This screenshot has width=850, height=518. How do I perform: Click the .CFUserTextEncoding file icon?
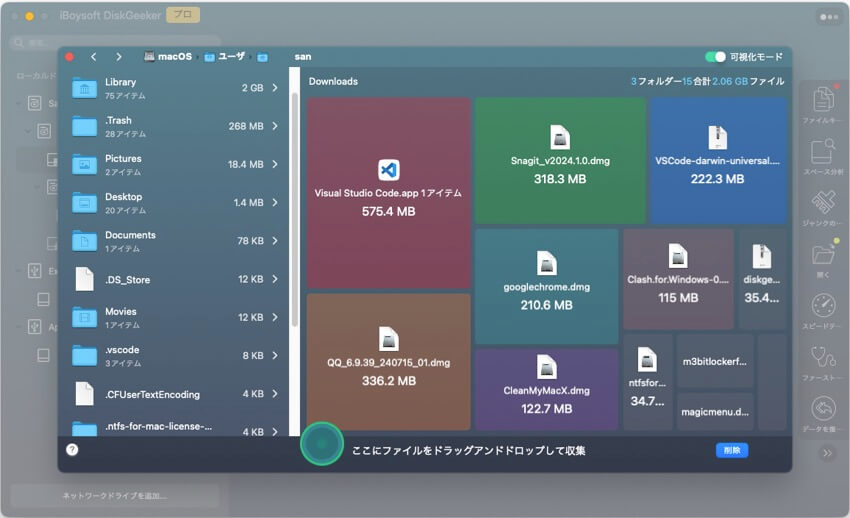point(85,394)
